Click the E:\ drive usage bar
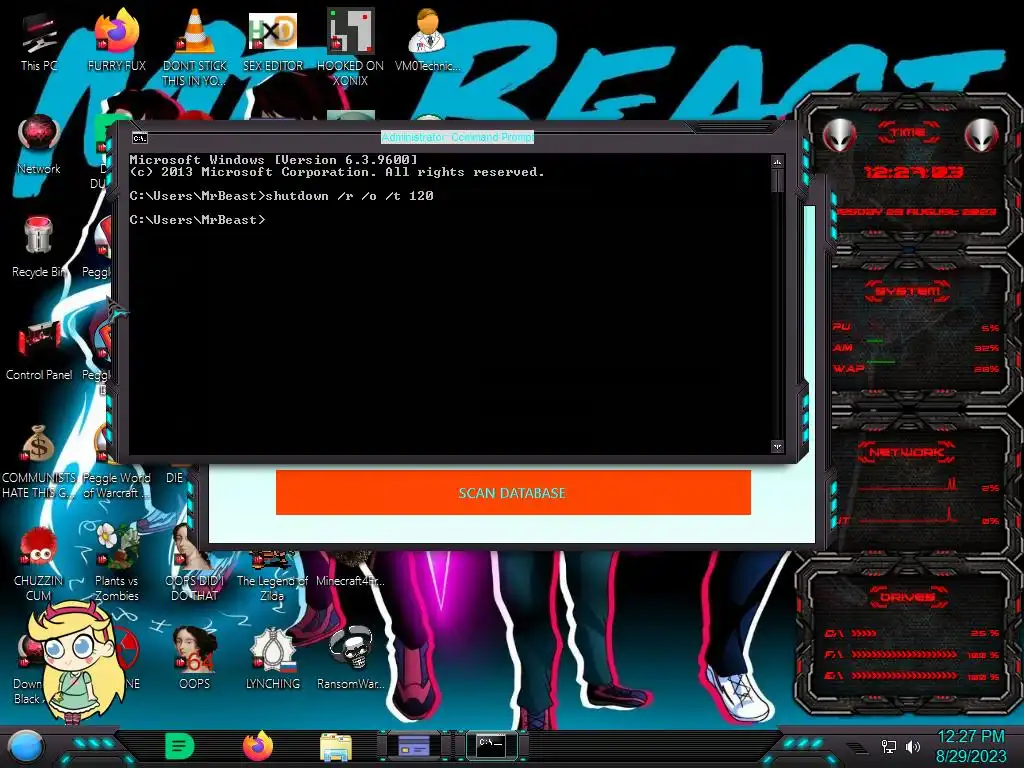 pyautogui.click(x=904, y=675)
